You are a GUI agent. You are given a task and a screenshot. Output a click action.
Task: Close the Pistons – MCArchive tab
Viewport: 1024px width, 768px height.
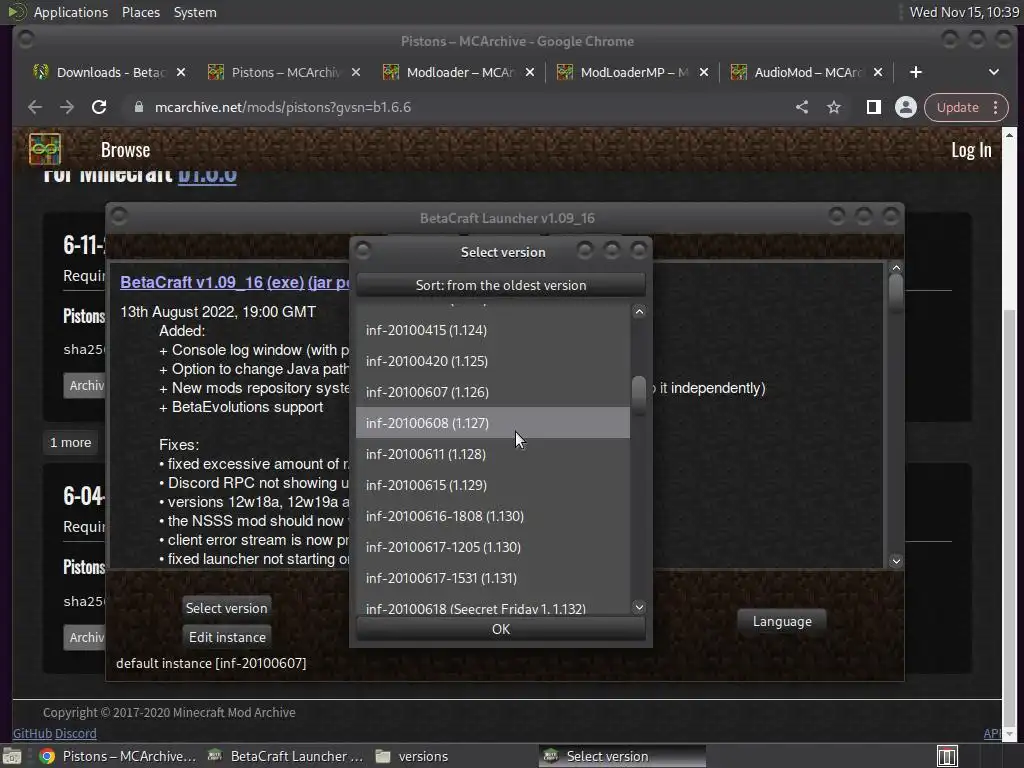tap(356, 72)
